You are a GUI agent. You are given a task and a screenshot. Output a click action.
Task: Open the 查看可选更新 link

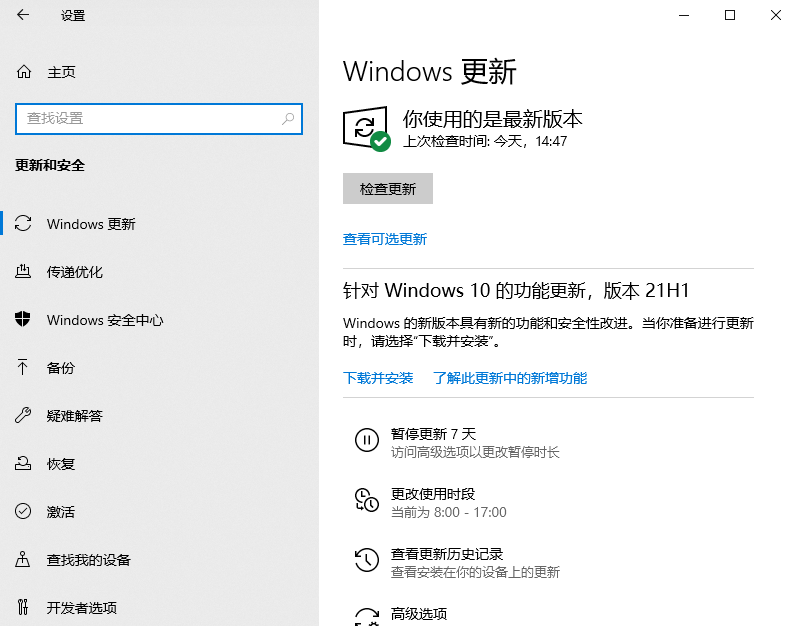pyautogui.click(x=385, y=239)
